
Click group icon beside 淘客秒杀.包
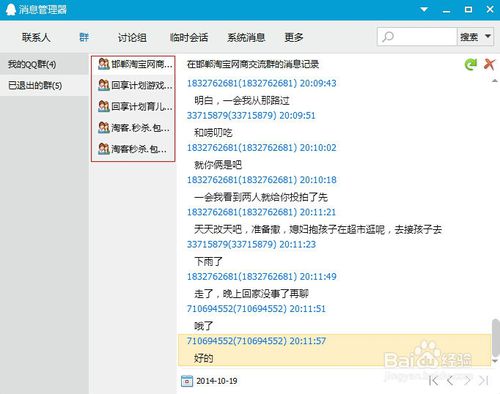(x=104, y=149)
